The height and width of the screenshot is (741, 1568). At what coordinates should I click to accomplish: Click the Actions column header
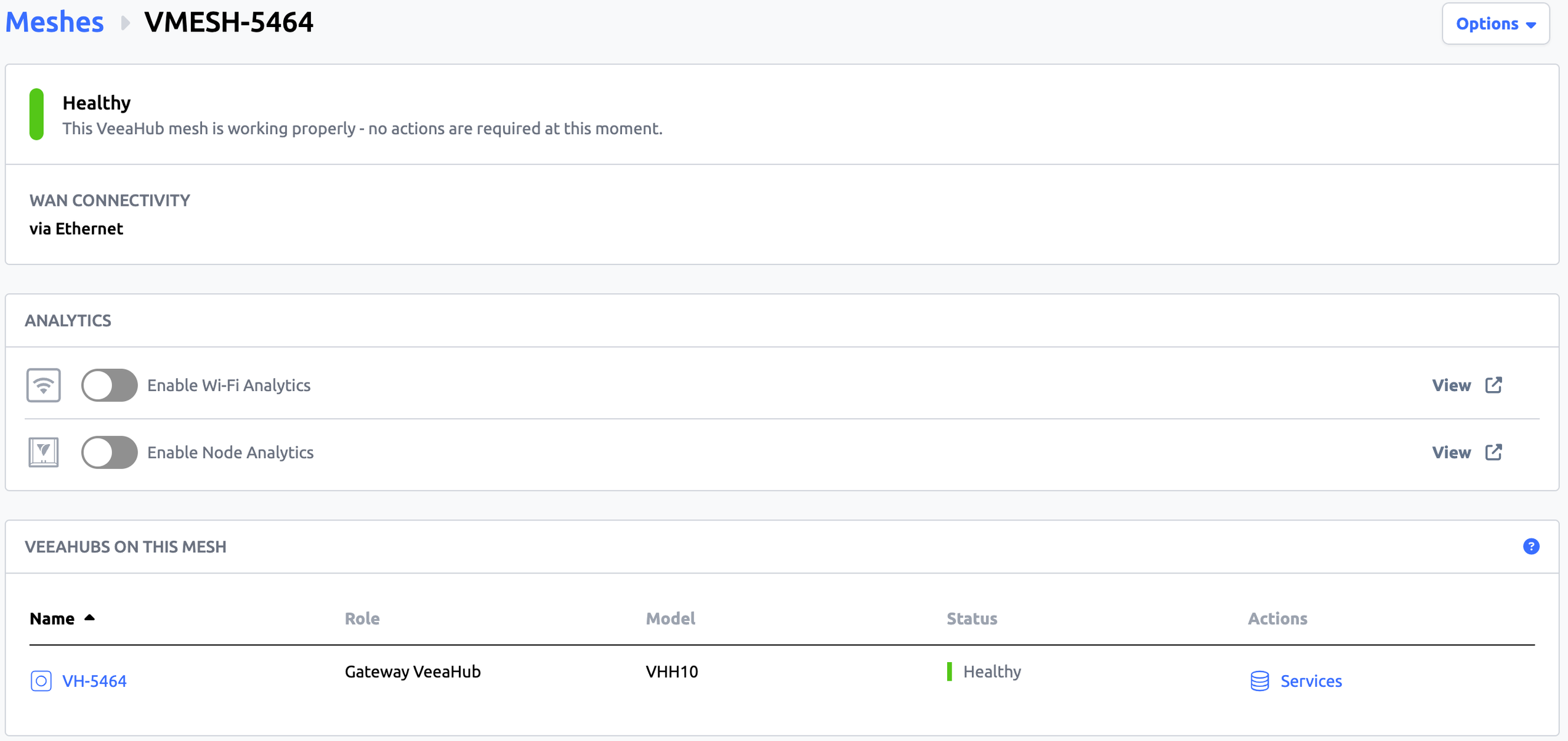(x=1277, y=618)
